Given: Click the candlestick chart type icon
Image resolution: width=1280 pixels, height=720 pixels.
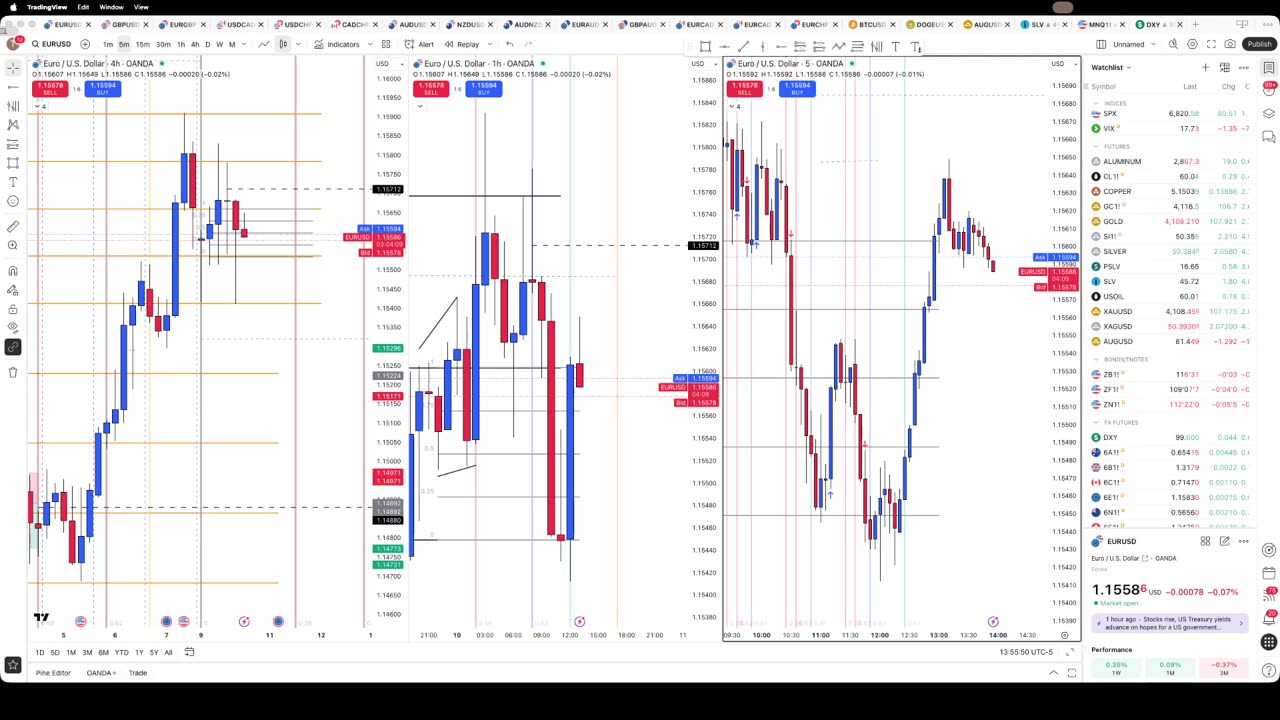Looking at the screenshot, I should click(x=283, y=44).
